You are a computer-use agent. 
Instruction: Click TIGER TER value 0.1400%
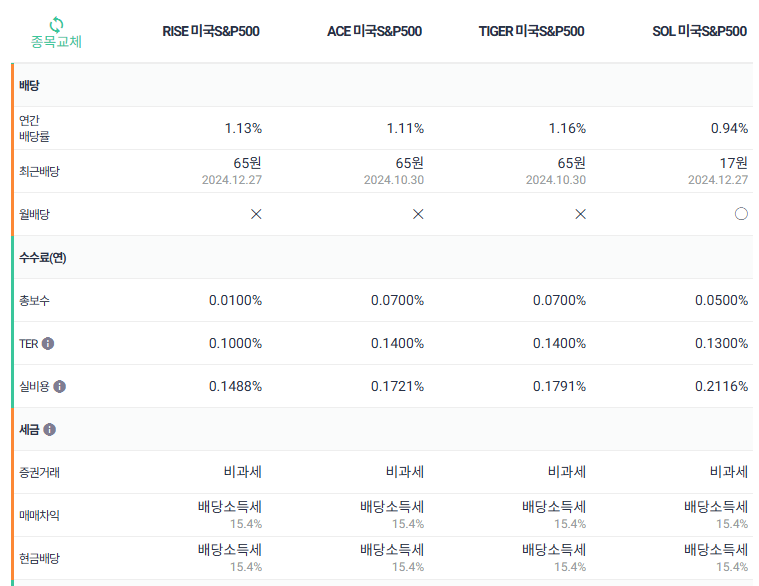coord(560,344)
